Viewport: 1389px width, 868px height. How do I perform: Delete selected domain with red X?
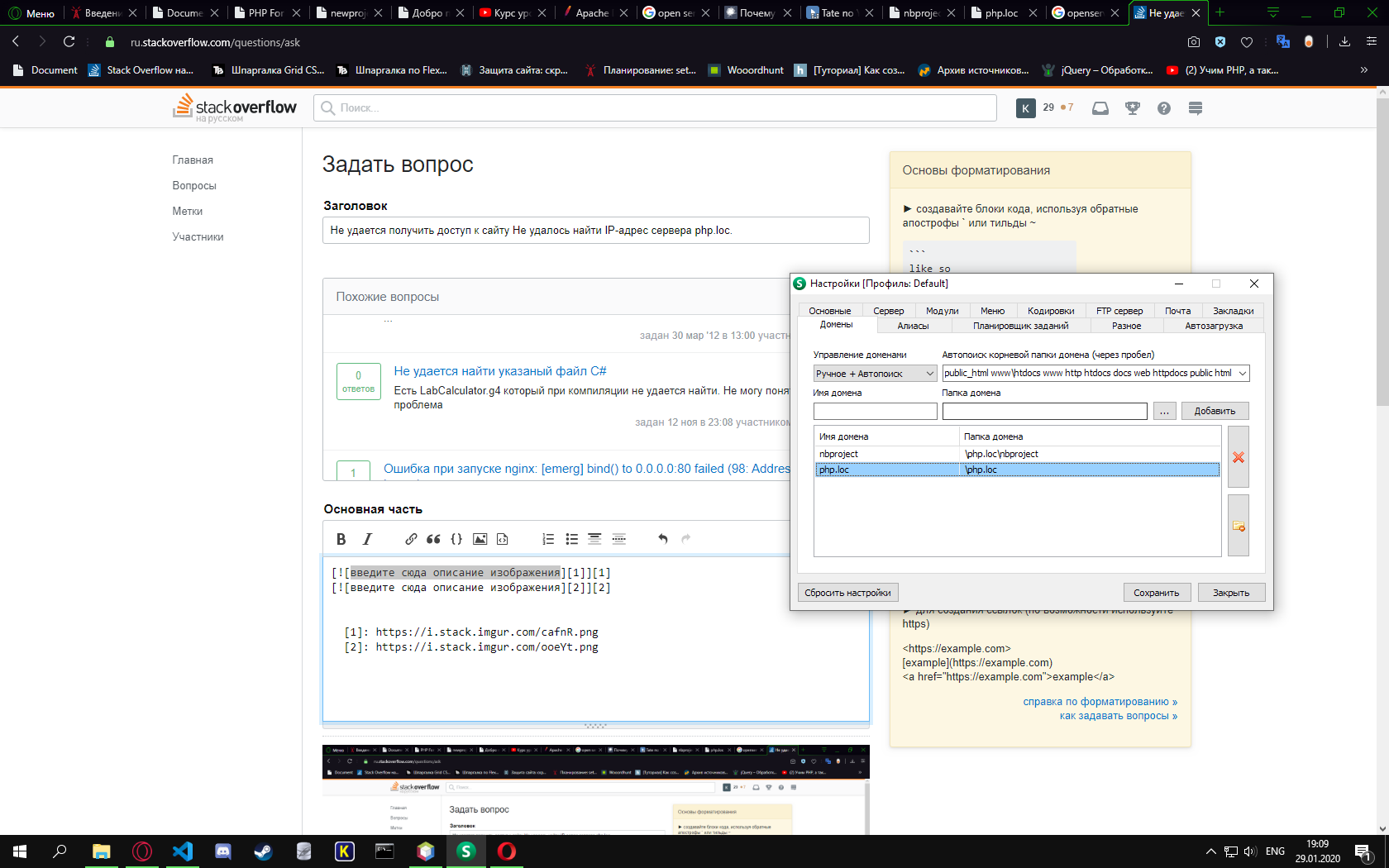pyautogui.click(x=1239, y=457)
